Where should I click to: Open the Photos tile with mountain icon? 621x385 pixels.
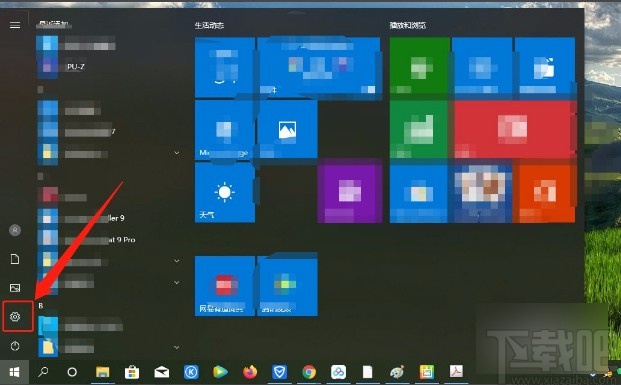(x=287, y=129)
